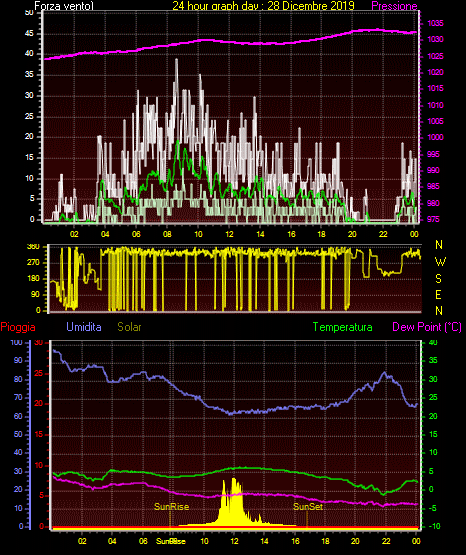
Task: Click the "1000" pressure axis value
Action: click(x=435, y=137)
